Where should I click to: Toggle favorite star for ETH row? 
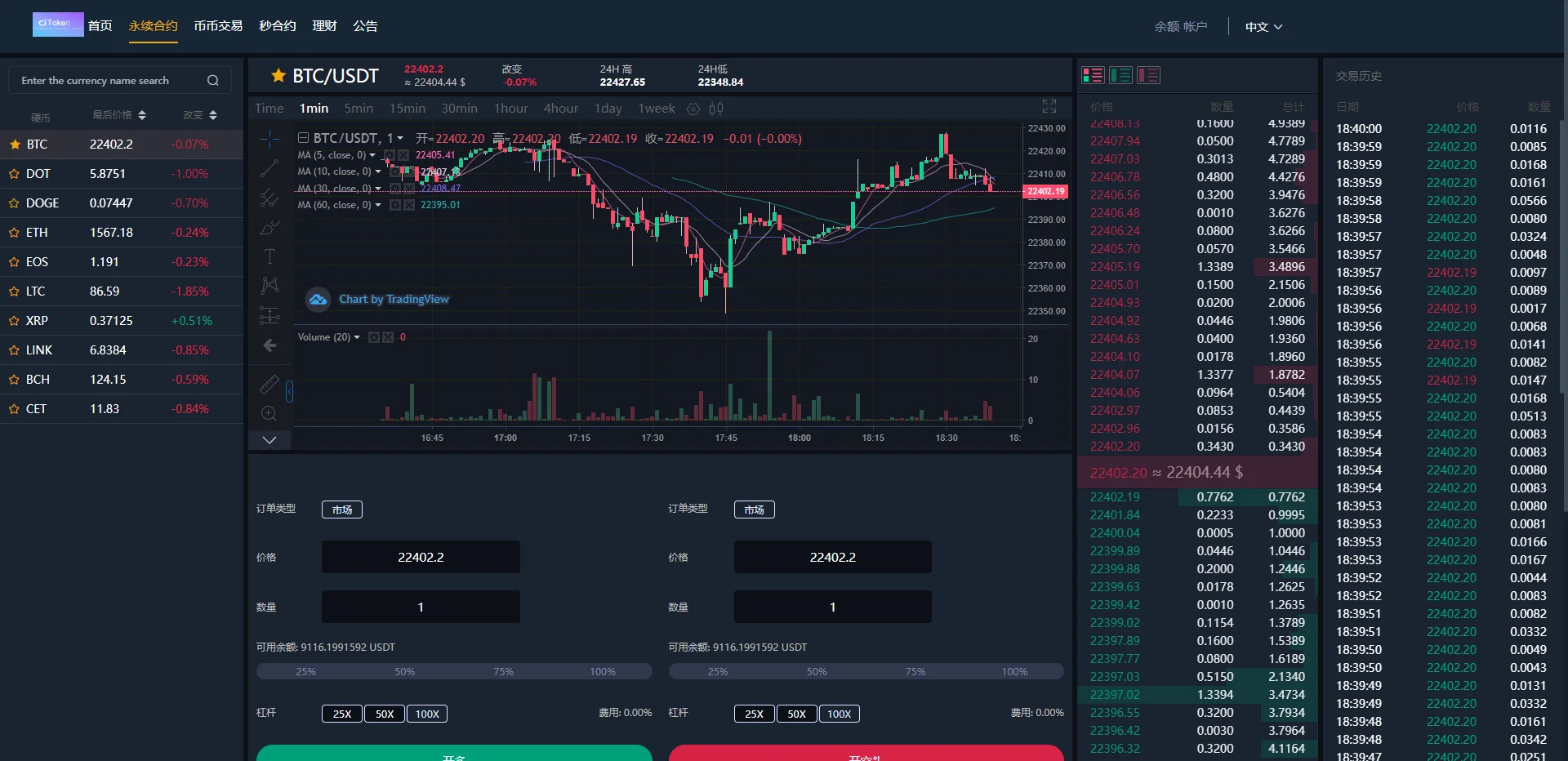[14, 233]
